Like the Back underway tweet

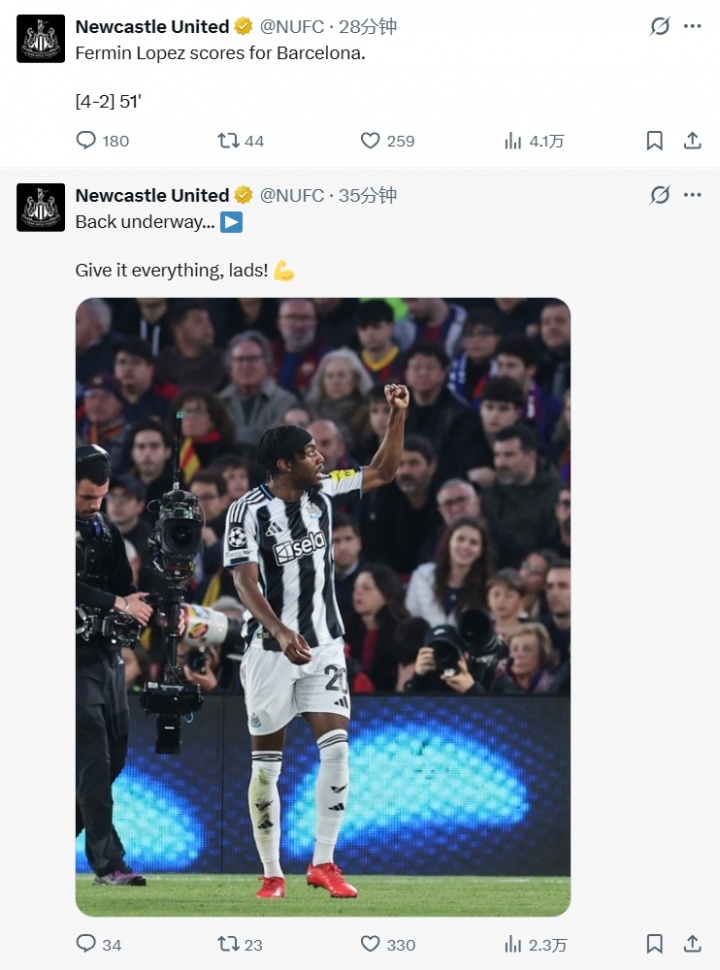pos(371,943)
